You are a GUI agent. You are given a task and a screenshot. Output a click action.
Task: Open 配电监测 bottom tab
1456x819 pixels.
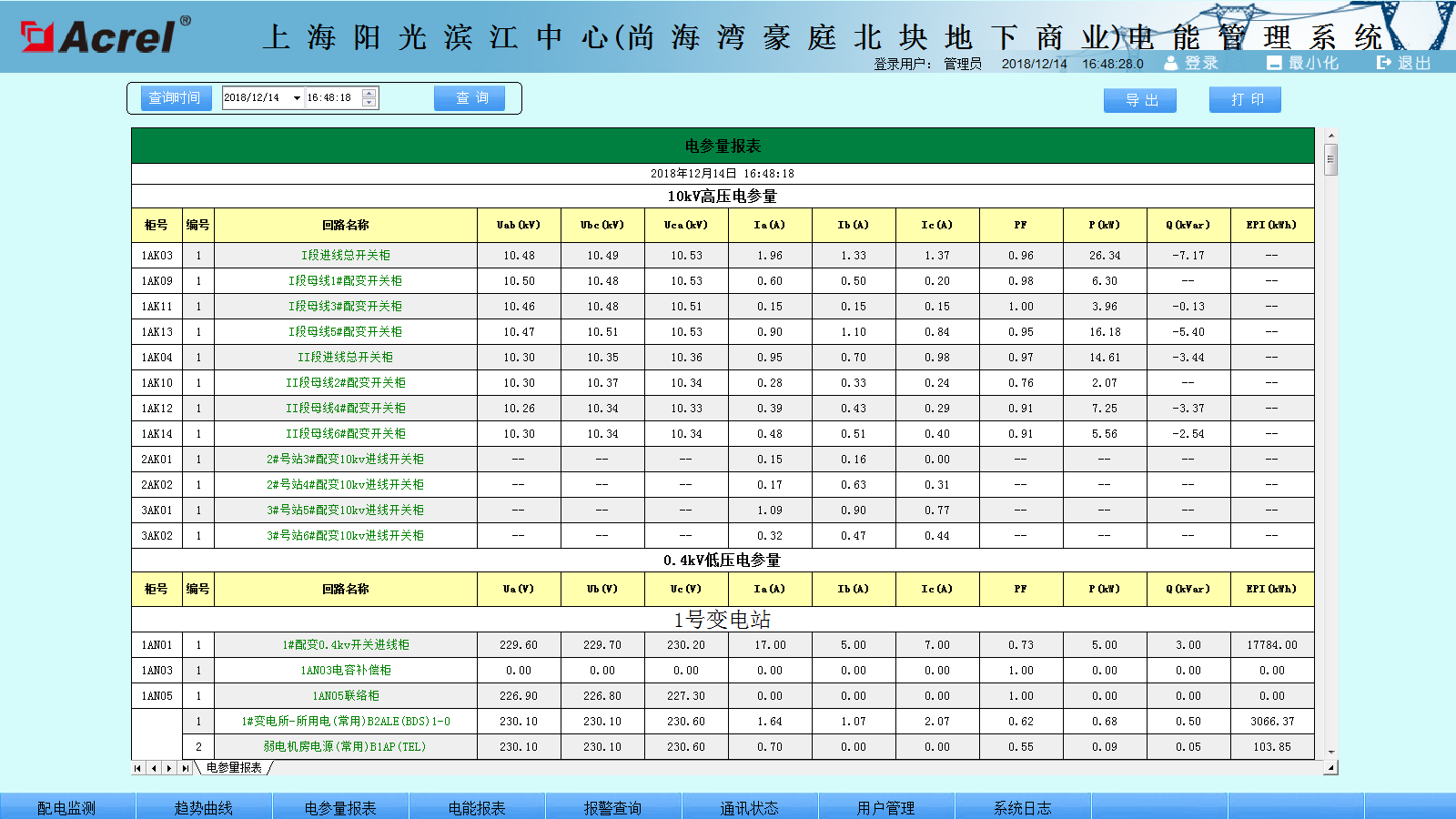[67, 806]
